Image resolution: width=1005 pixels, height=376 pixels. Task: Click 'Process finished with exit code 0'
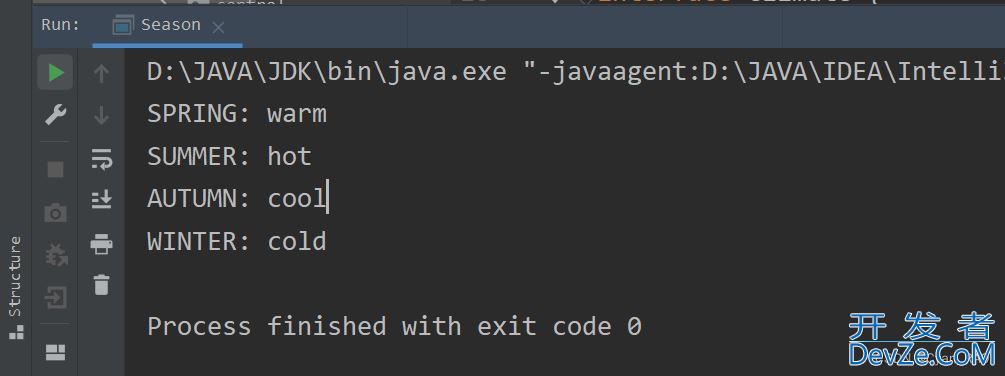[x=394, y=327]
